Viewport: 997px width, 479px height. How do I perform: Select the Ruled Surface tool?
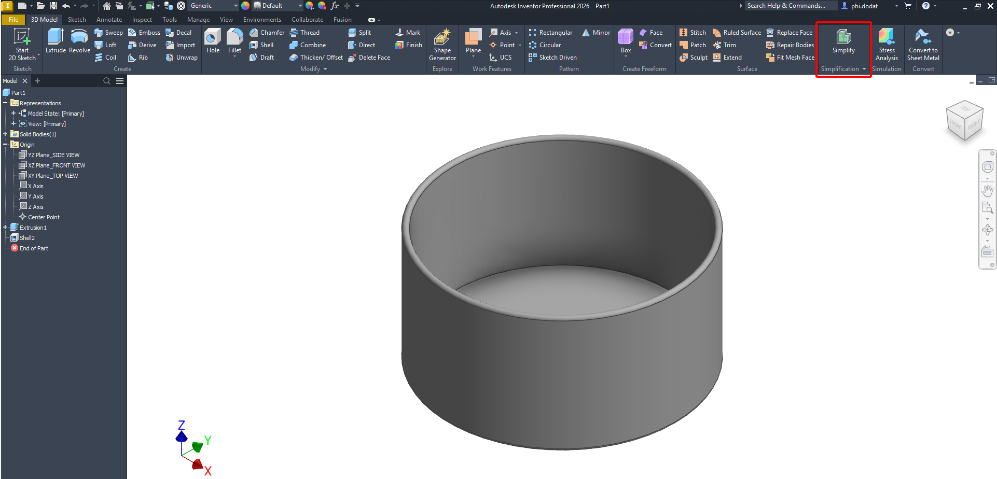[x=736, y=32]
